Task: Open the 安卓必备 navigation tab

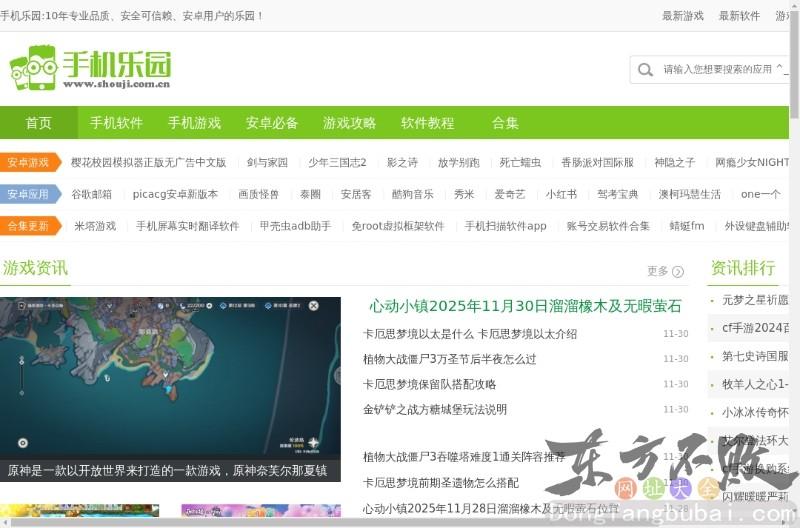Action: click(272, 123)
